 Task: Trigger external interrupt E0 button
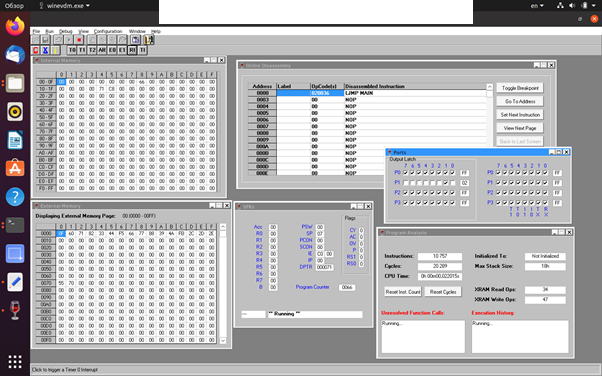click(112, 50)
